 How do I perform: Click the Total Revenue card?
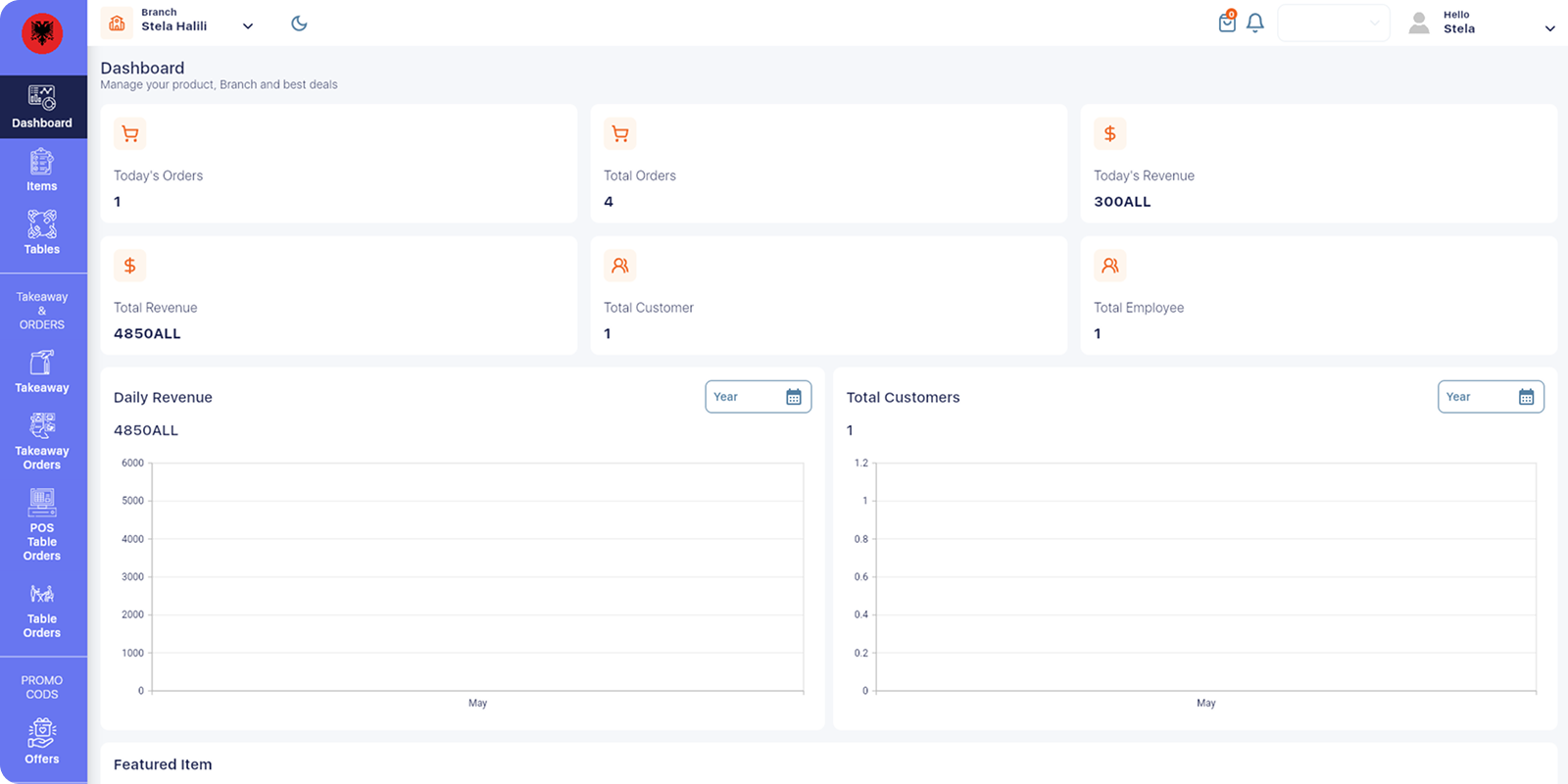pos(338,295)
